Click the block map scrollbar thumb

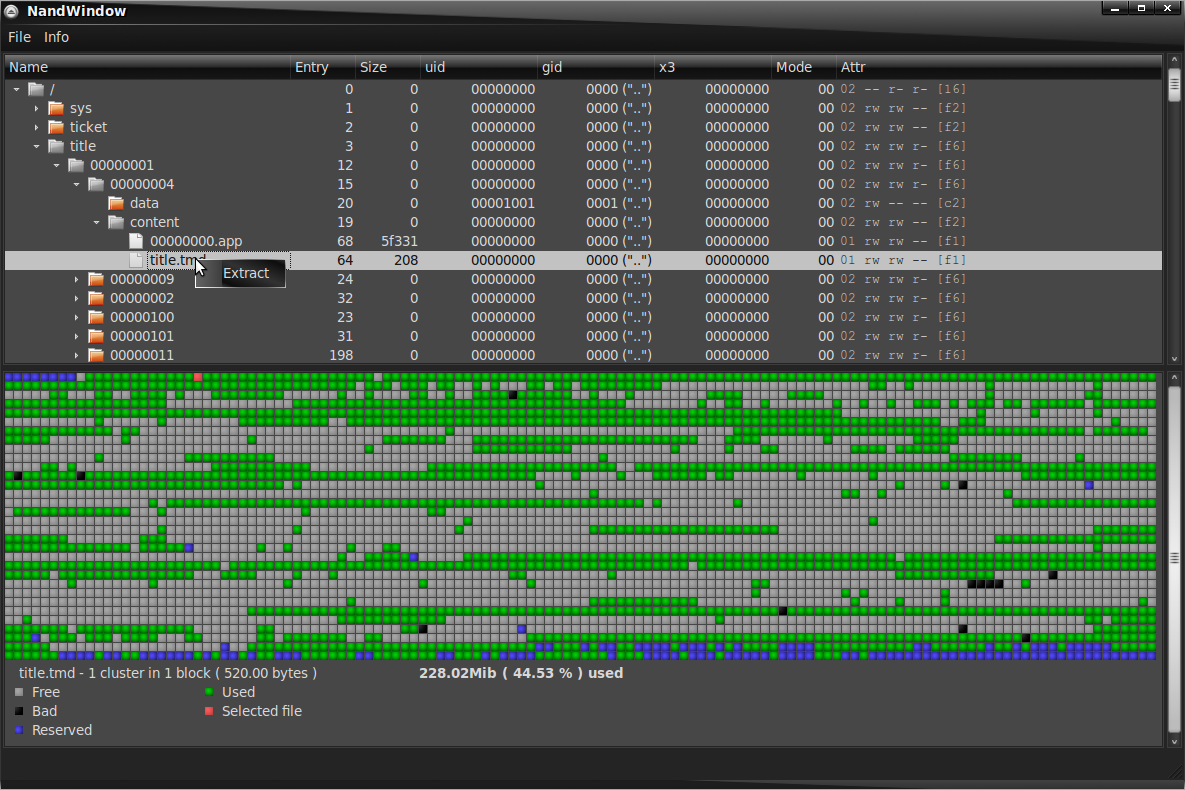point(1174,557)
